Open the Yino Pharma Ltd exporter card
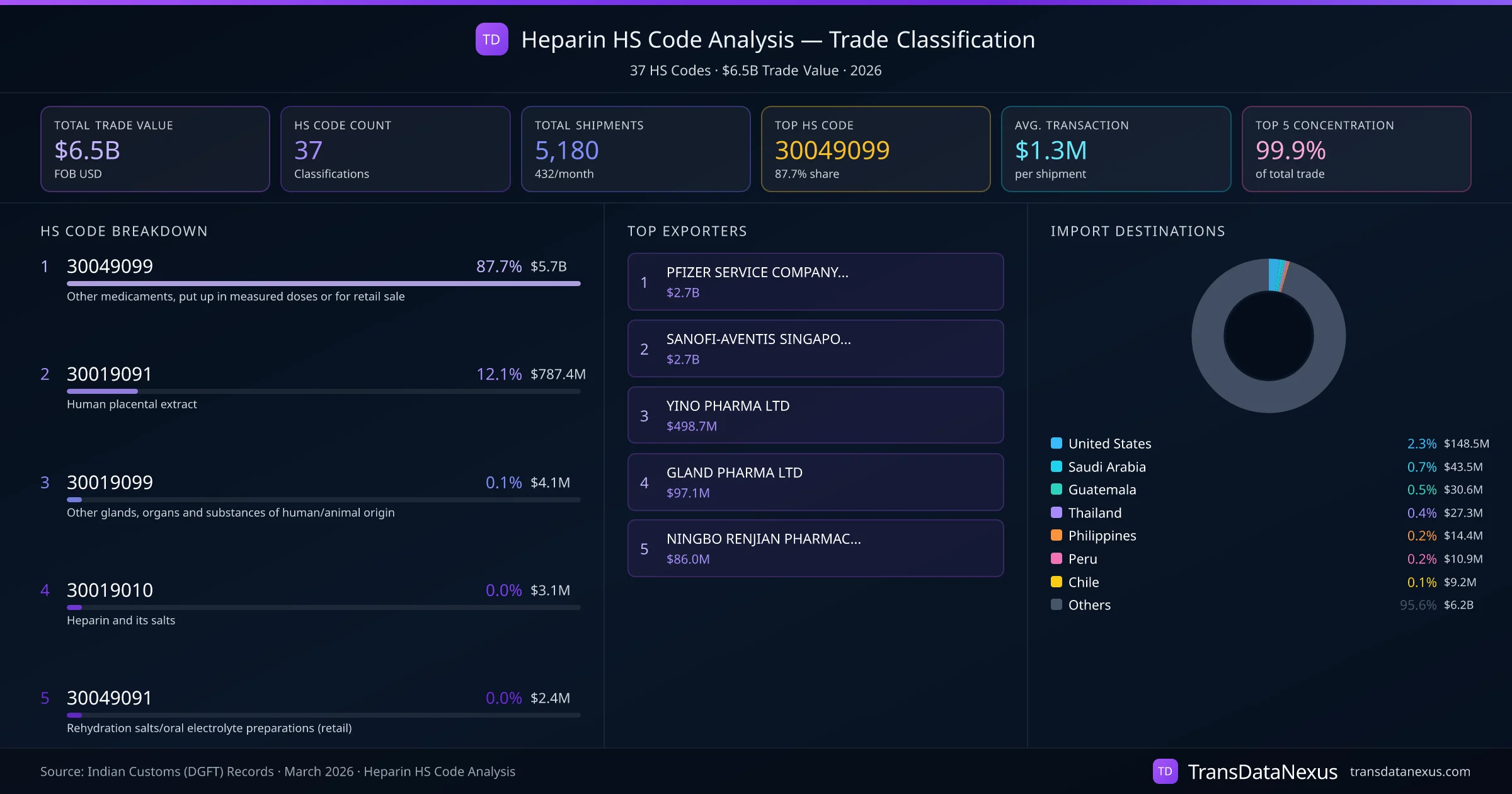 click(x=815, y=415)
